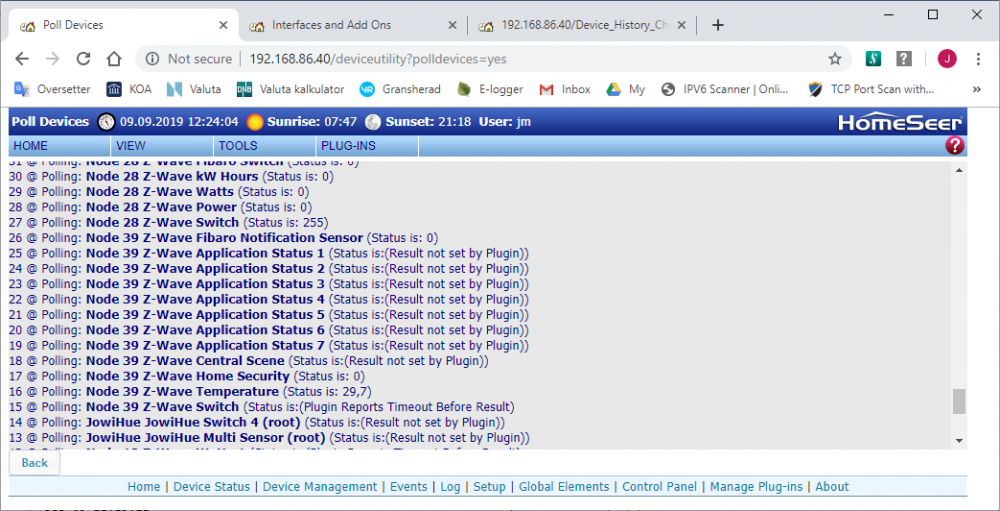Open the PLUG-INS menu

coord(348,146)
